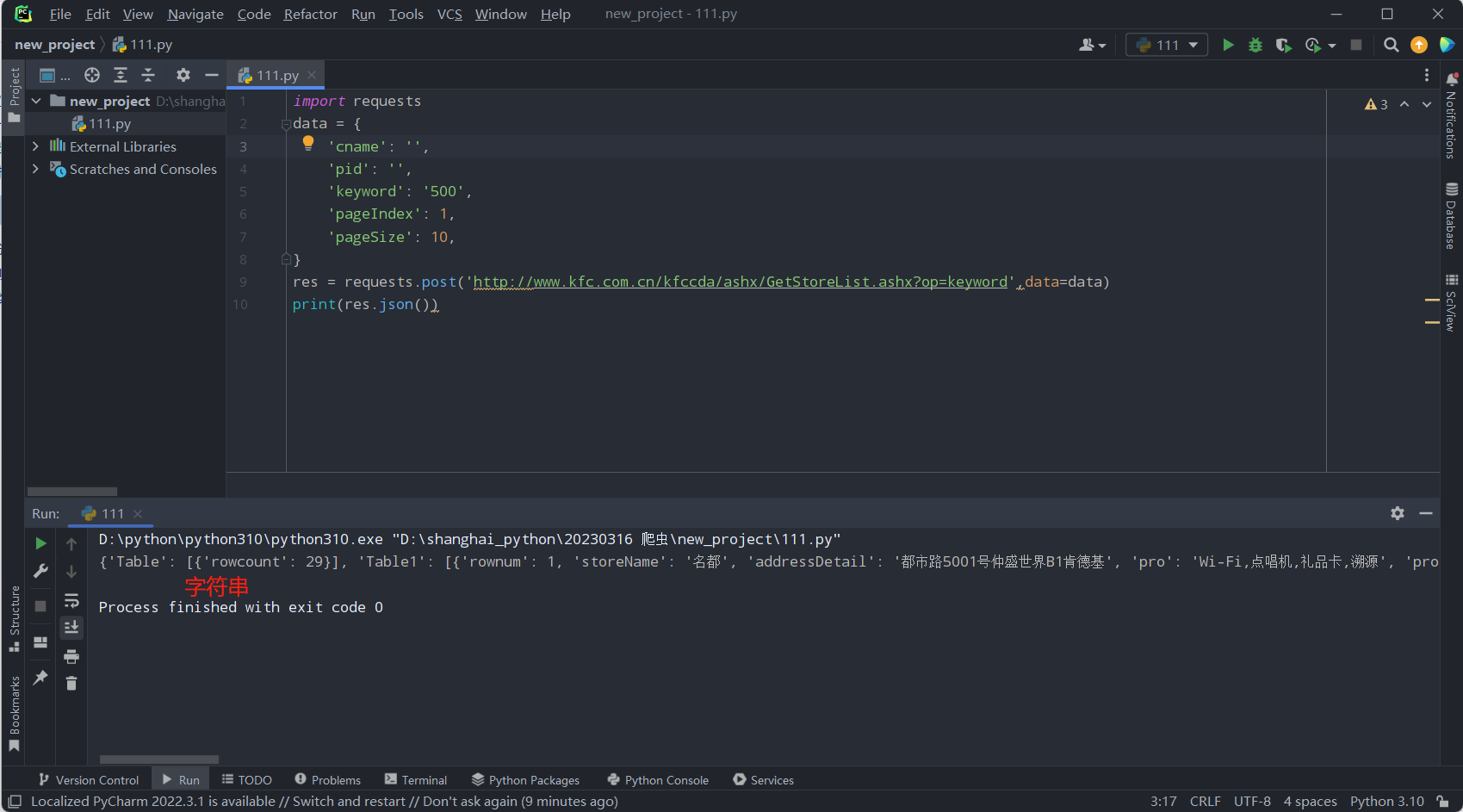Expand all in Project tool window
Viewport: 1463px width, 812px height.
[121, 75]
